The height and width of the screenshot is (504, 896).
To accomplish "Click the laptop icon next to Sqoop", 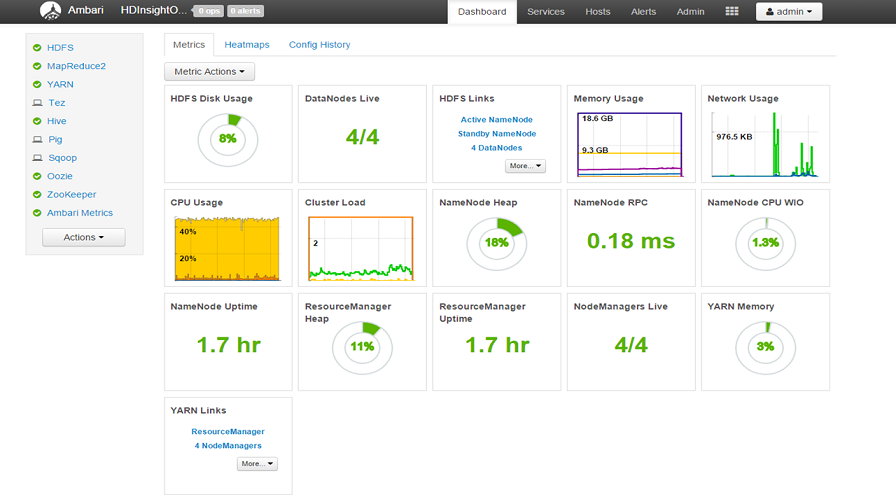I will click(x=38, y=158).
